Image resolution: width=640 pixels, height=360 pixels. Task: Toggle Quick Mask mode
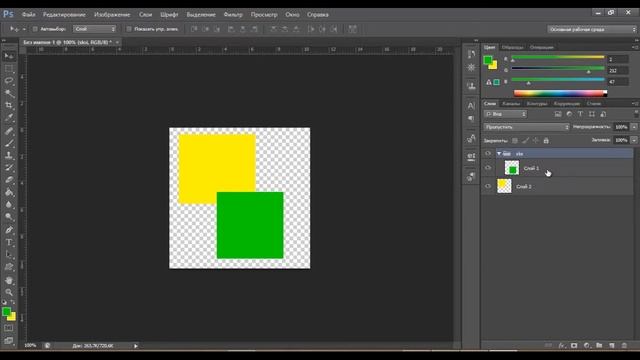click(x=9, y=328)
